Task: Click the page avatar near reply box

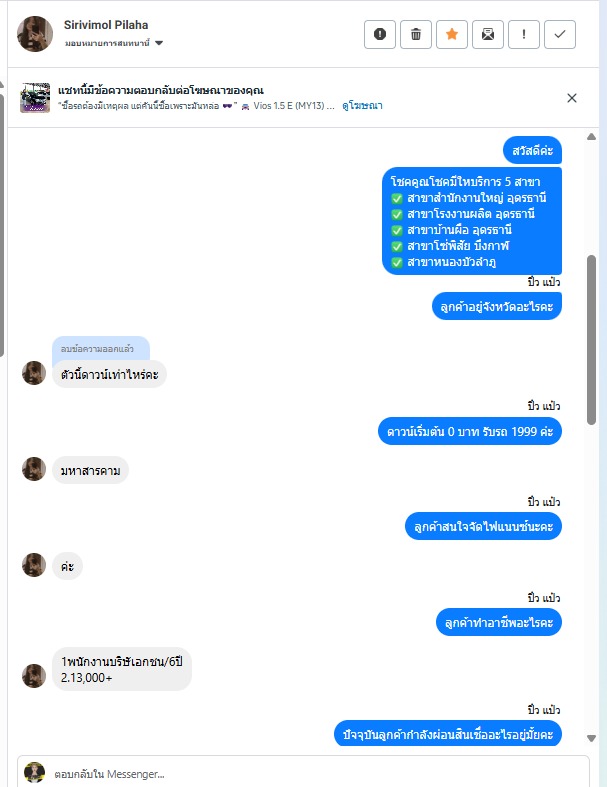Action: (x=34, y=773)
